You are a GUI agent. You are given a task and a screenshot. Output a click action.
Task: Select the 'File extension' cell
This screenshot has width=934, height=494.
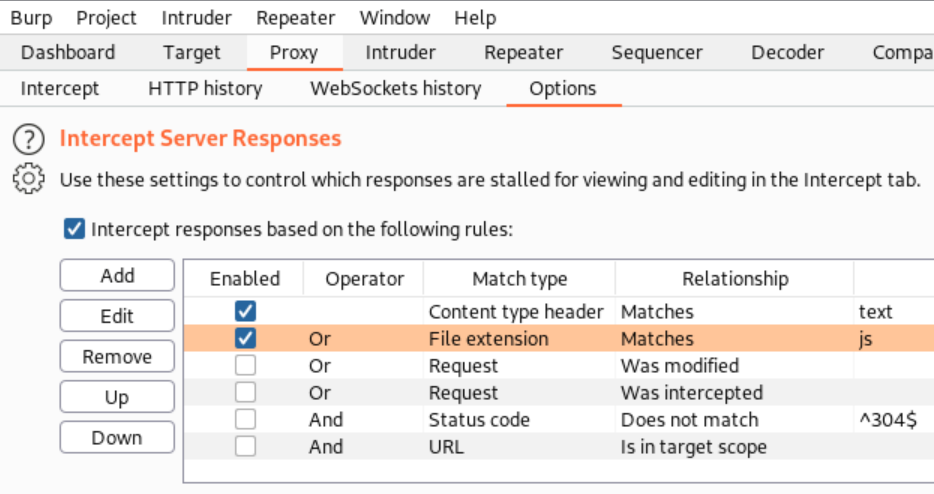tap(519, 338)
